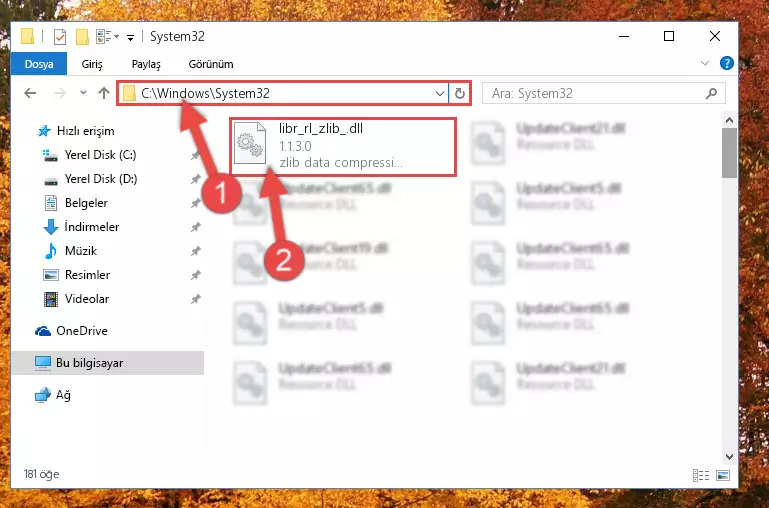Click the Yerel Disk (D:) drive icon

point(51,180)
